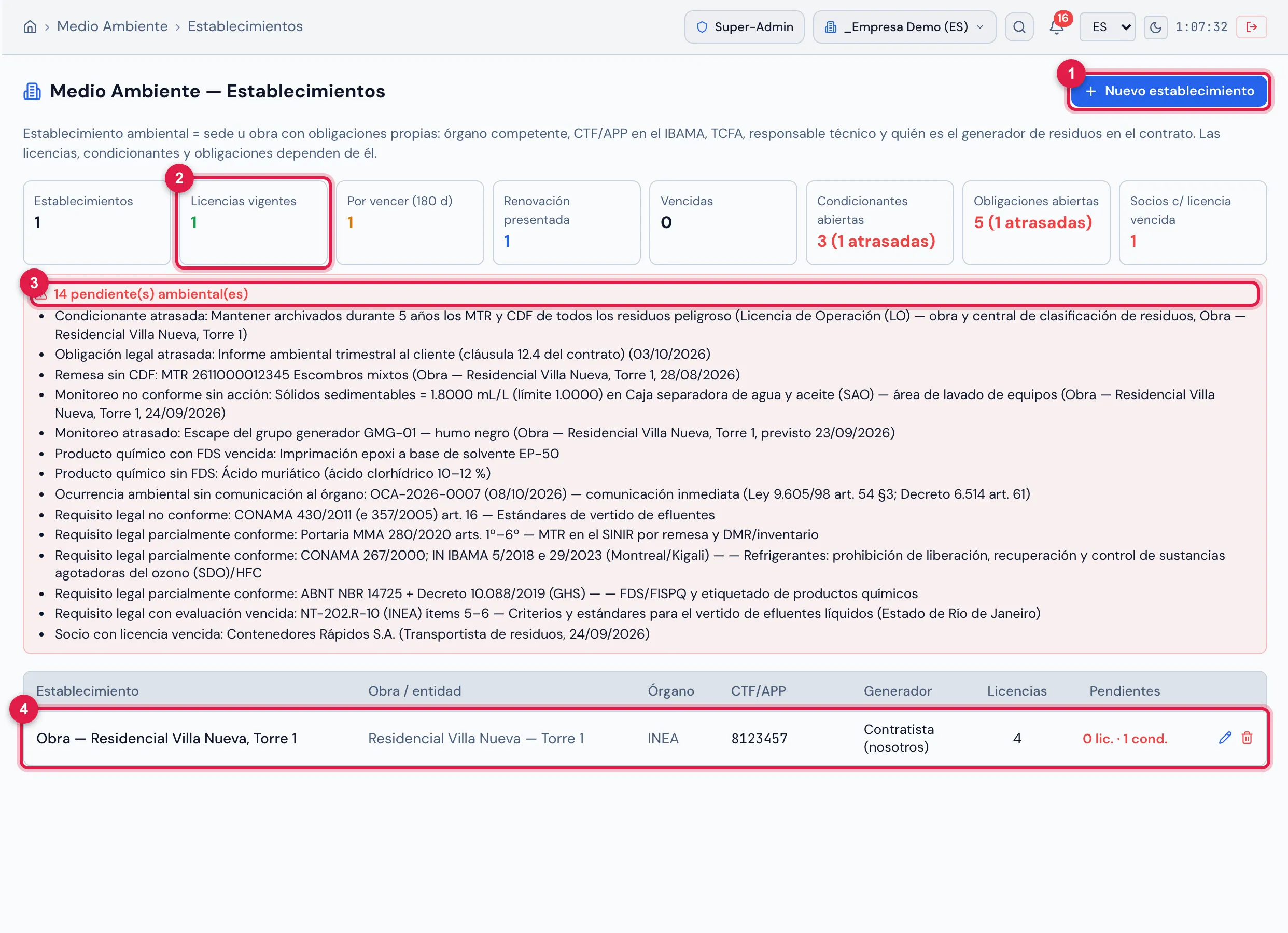Click the Medio Ambiente breadcrumb link

pos(113,26)
